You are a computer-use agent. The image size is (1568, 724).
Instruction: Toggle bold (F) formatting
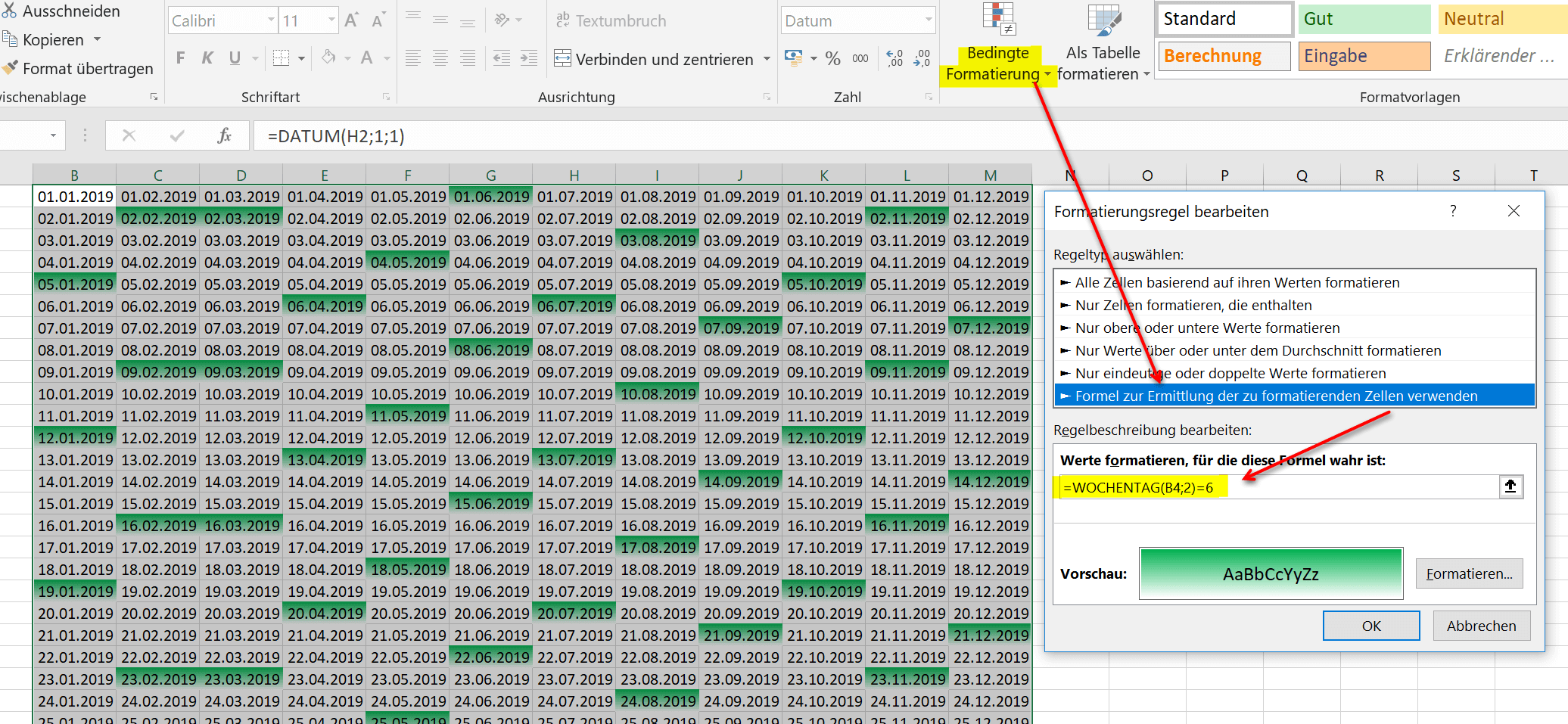(x=180, y=58)
